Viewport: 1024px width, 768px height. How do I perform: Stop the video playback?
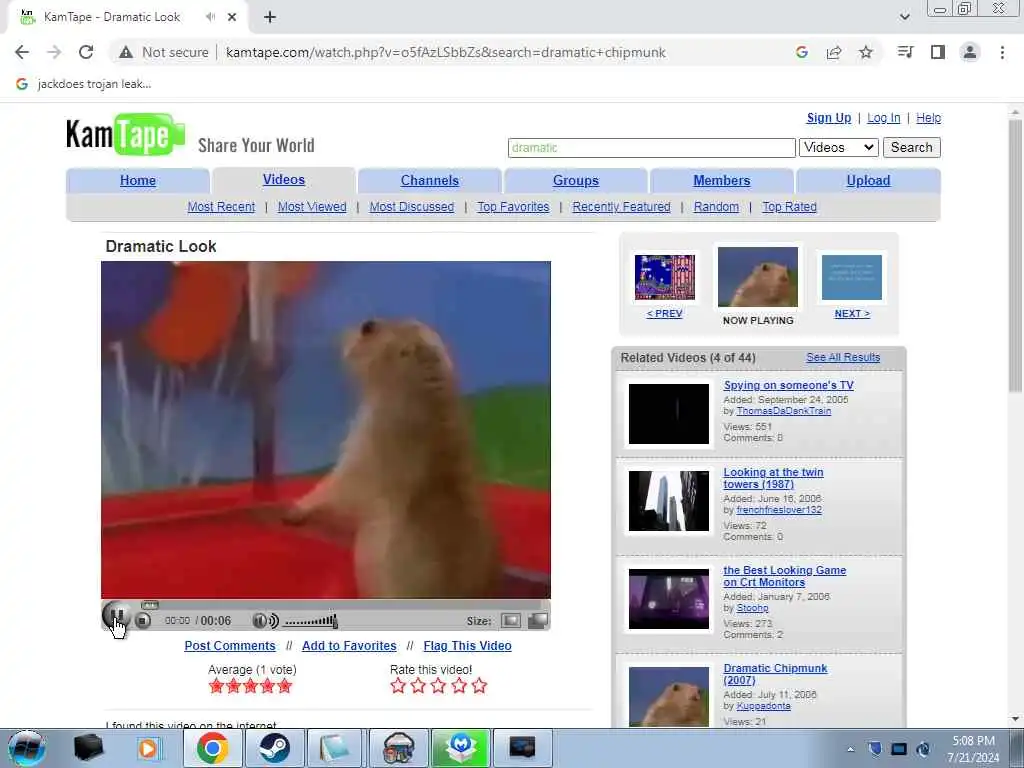[143, 620]
